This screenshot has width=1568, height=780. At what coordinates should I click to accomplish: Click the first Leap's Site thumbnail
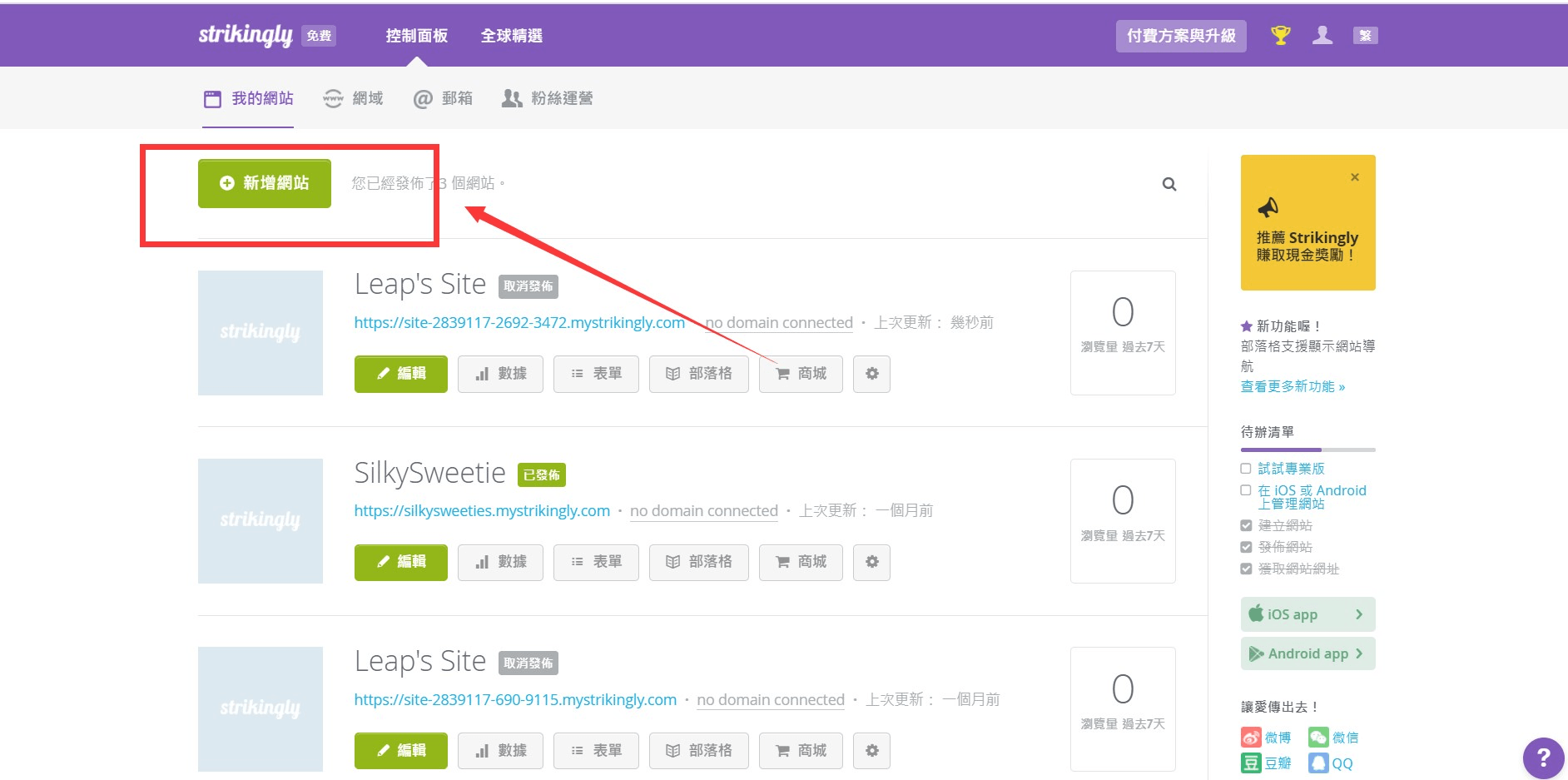(261, 332)
